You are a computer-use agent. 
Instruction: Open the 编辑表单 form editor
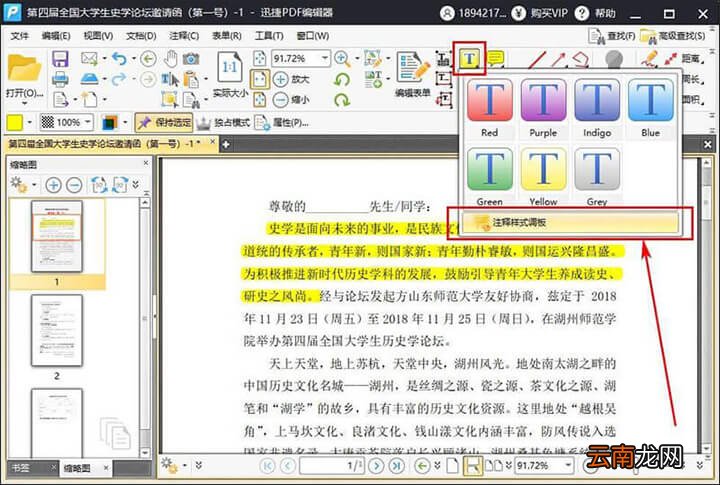[x=412, y=75]
